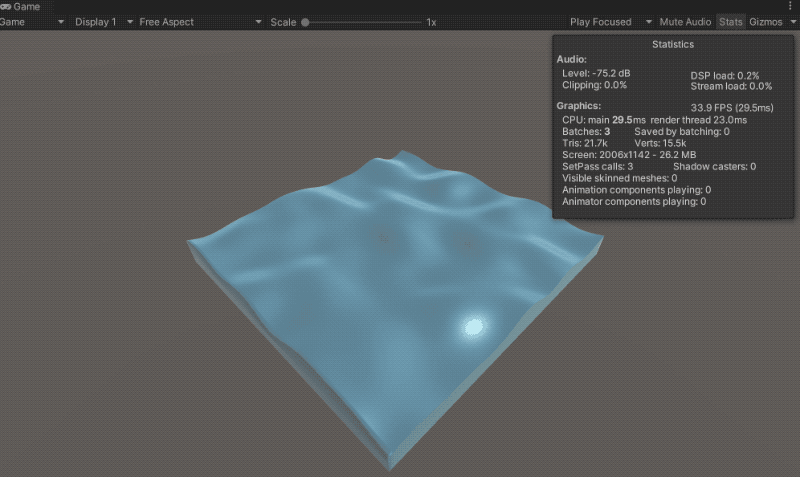Click the 'Screen: 2006x1142 - 26.2 MB' line

[x=629, y=155]
